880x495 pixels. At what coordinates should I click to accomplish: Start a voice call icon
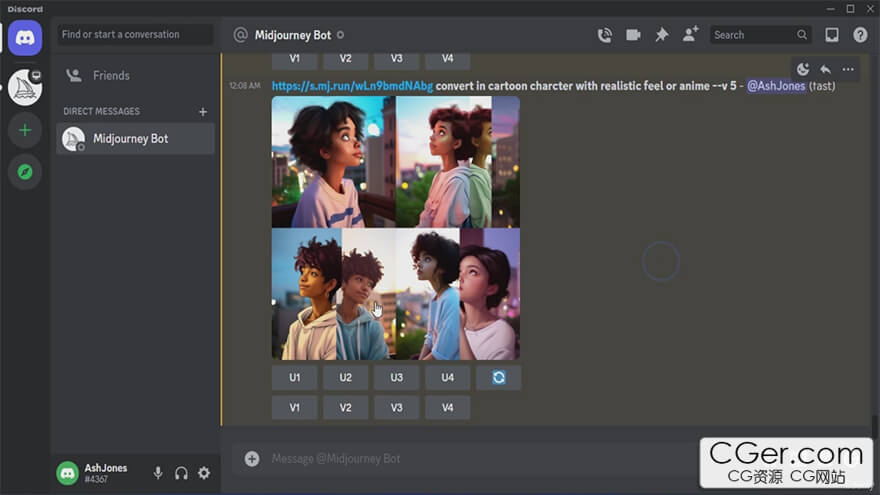(604, 35)
